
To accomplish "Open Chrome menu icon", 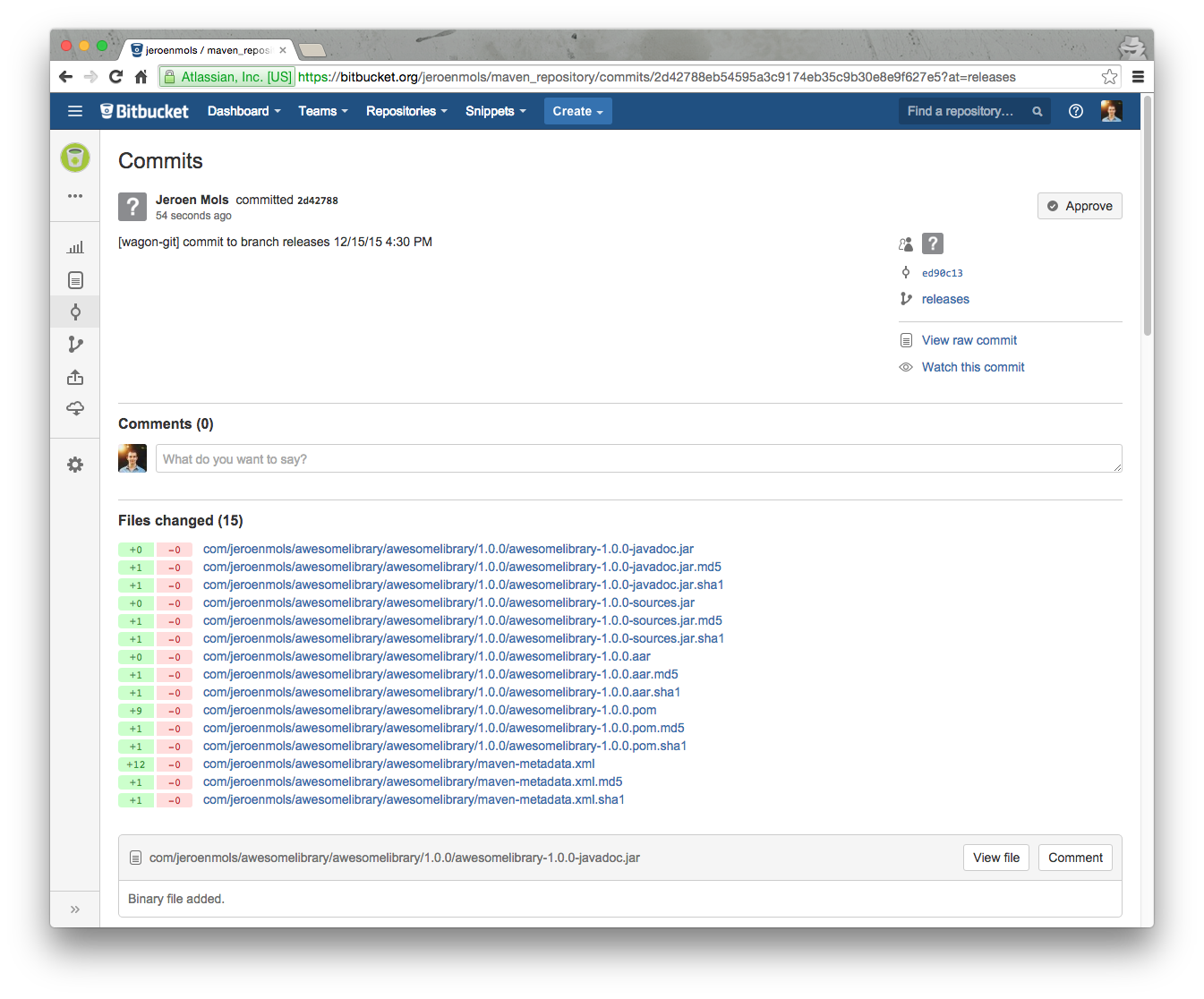I will 1138,77.
